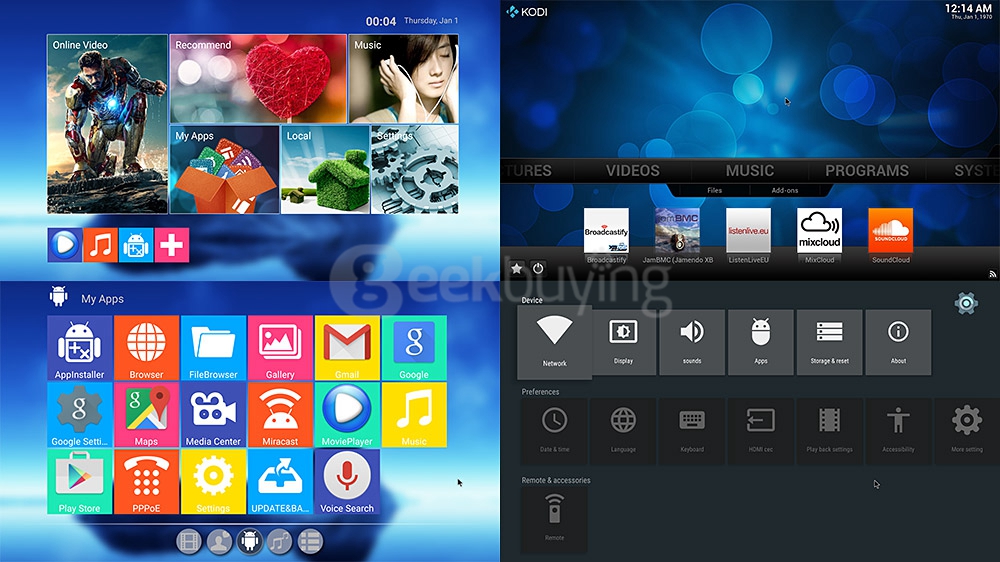Open Display settings

pos(624,343)
